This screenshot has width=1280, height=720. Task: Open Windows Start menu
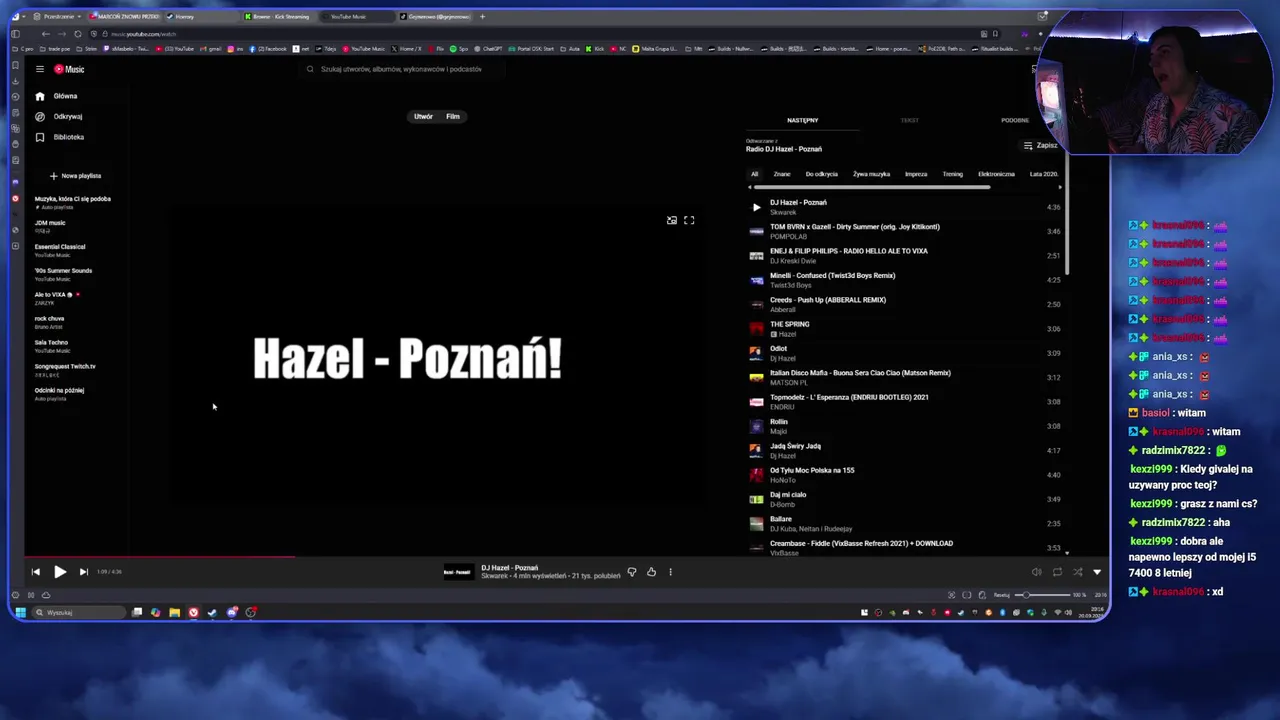coord(20,612)
